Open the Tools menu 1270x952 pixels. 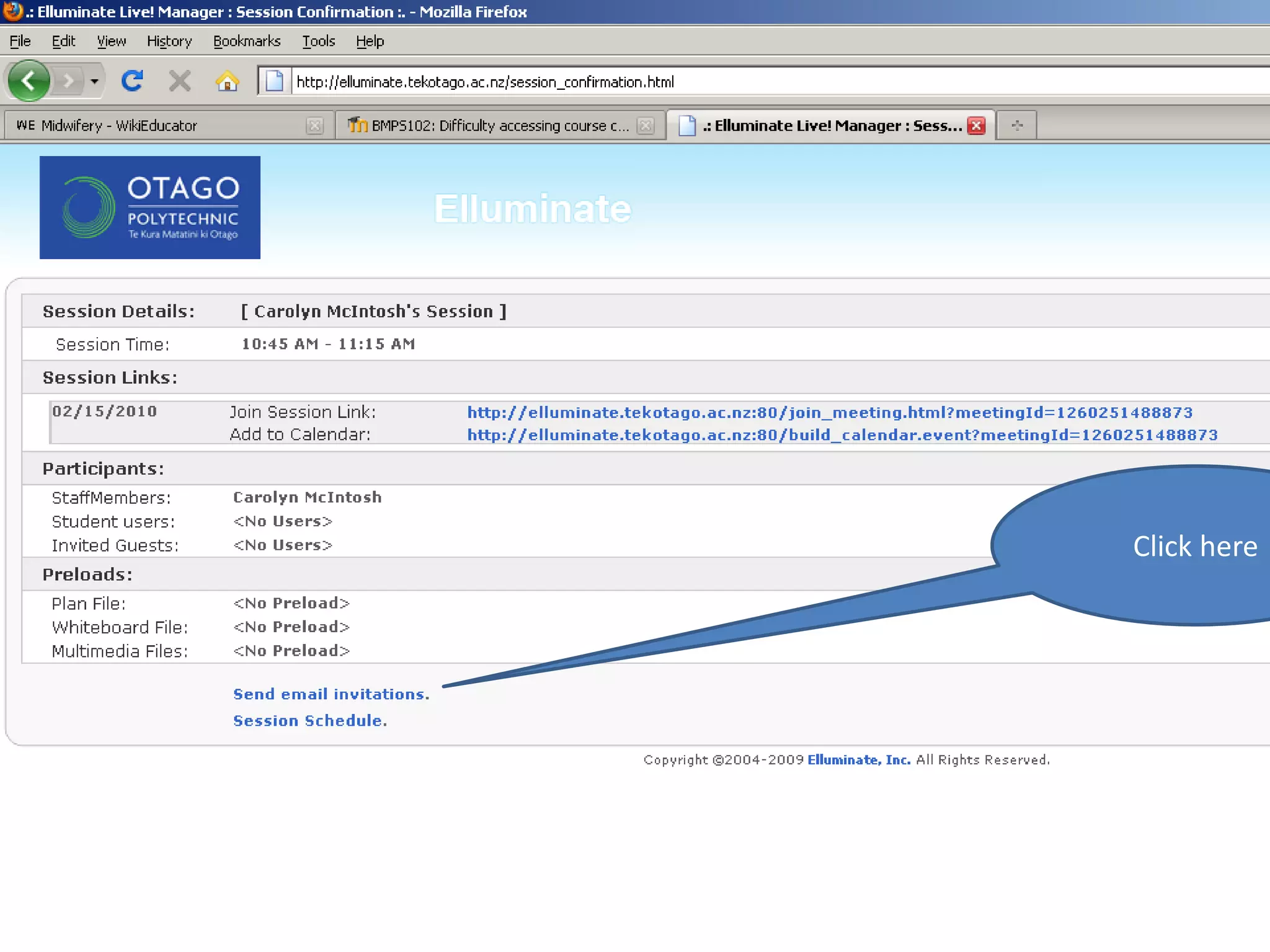click(x=319, y=42)
